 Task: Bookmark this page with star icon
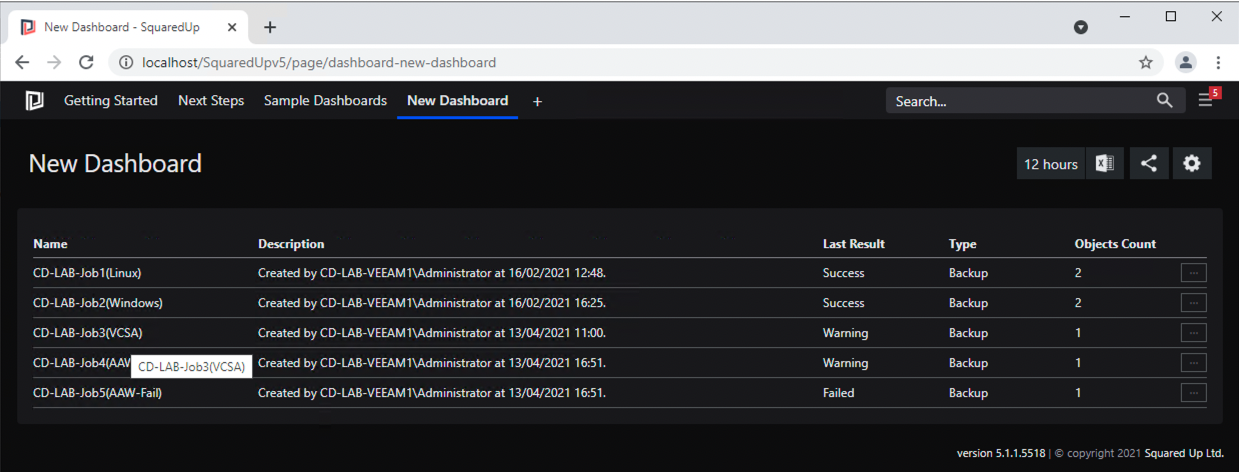[1146, 62]
